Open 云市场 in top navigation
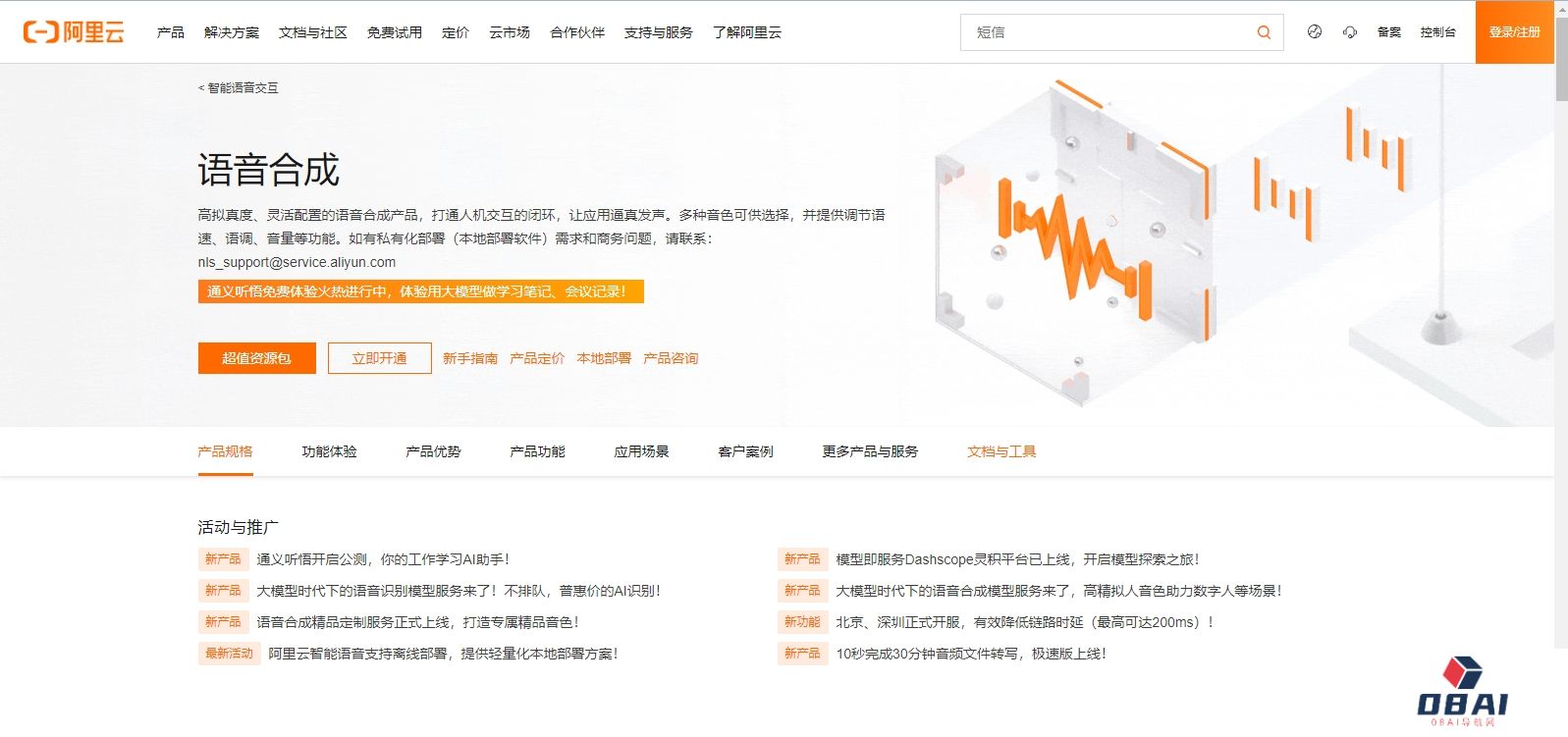The height and width of the screenshot is (737, 1568). (x=510, y=32)
